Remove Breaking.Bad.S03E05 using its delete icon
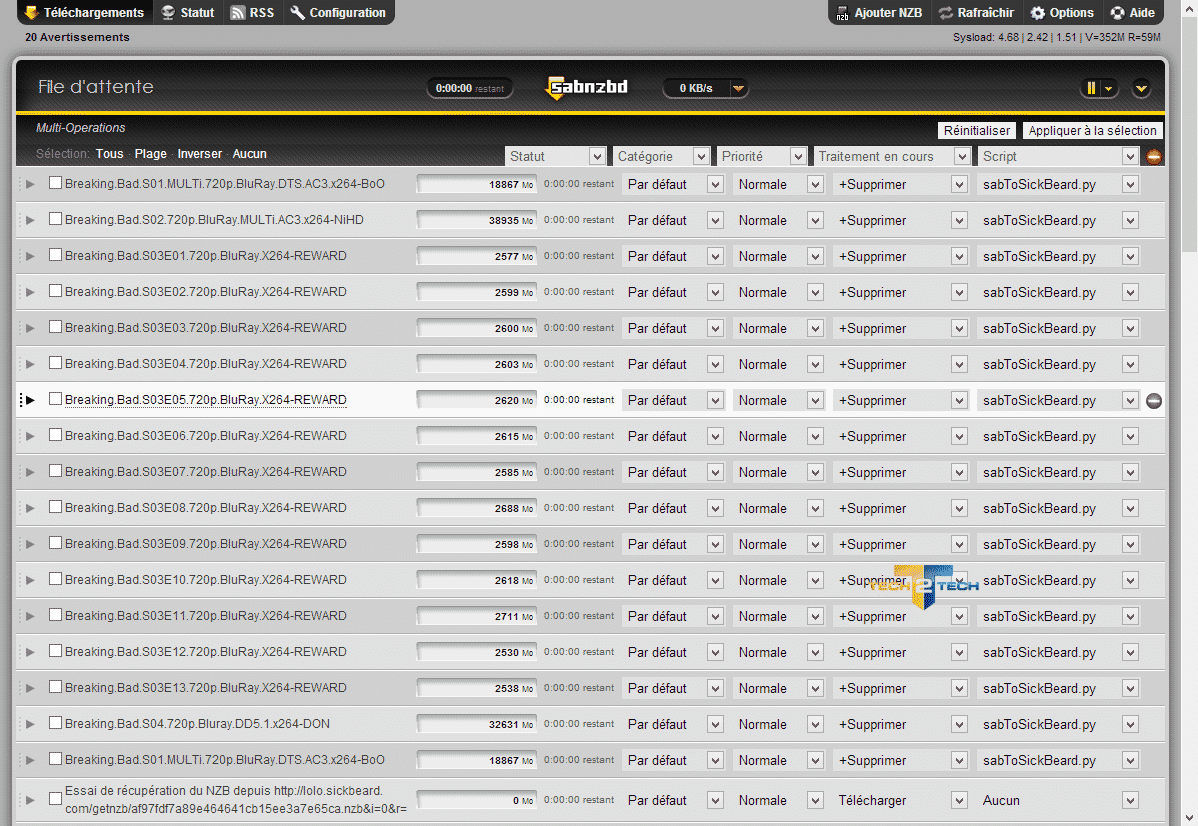Screen dimensions: 1198x826 click(1154, 401)
